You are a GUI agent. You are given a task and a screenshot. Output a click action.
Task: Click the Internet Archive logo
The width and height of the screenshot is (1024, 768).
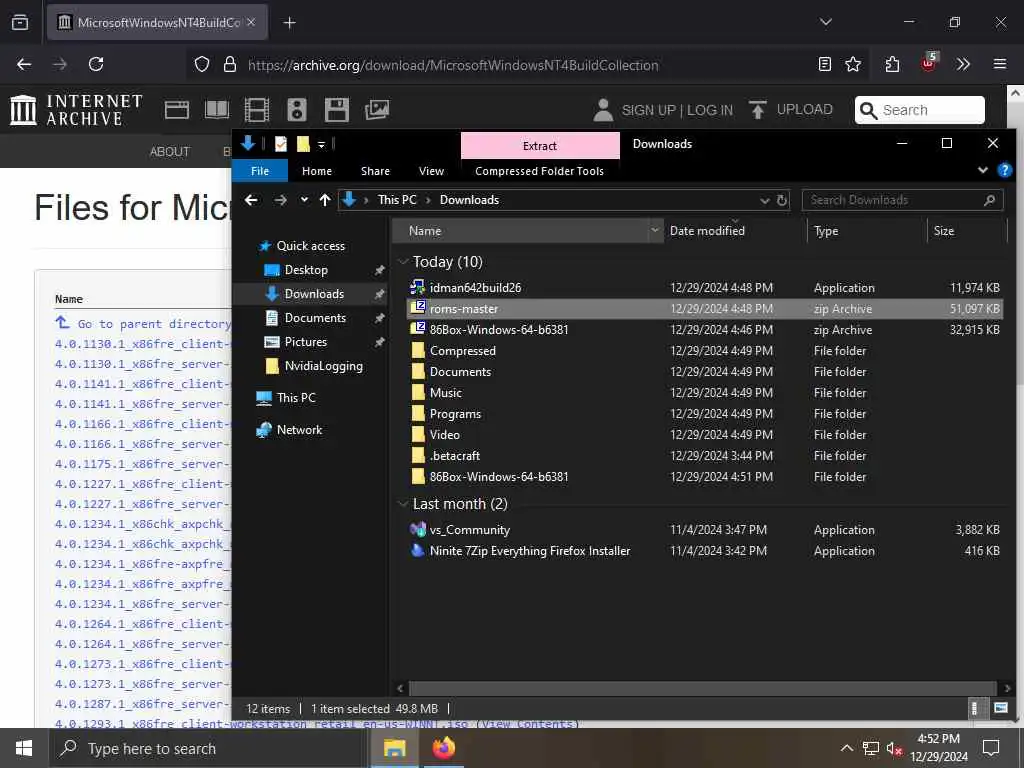click(x=76, y=109)
